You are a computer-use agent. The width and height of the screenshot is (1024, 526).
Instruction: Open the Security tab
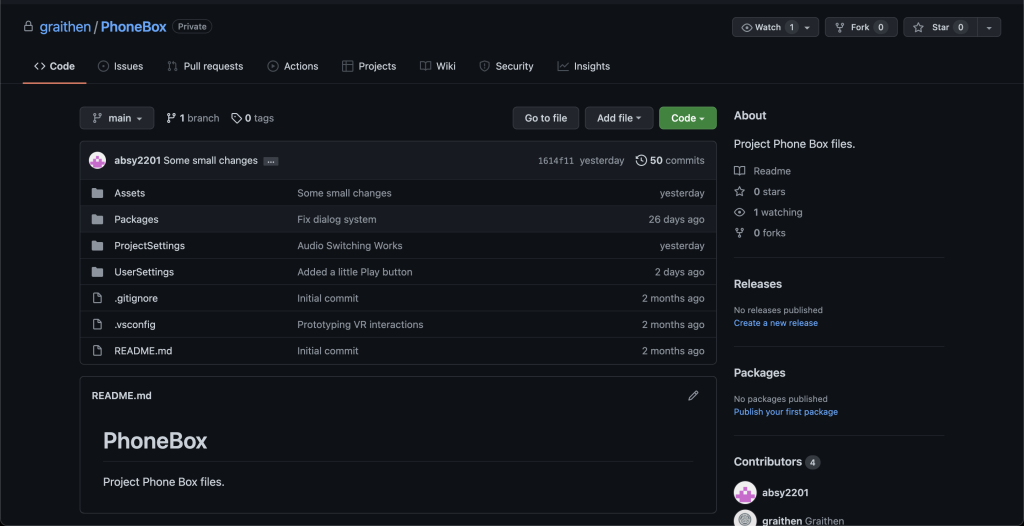point(506,66)
